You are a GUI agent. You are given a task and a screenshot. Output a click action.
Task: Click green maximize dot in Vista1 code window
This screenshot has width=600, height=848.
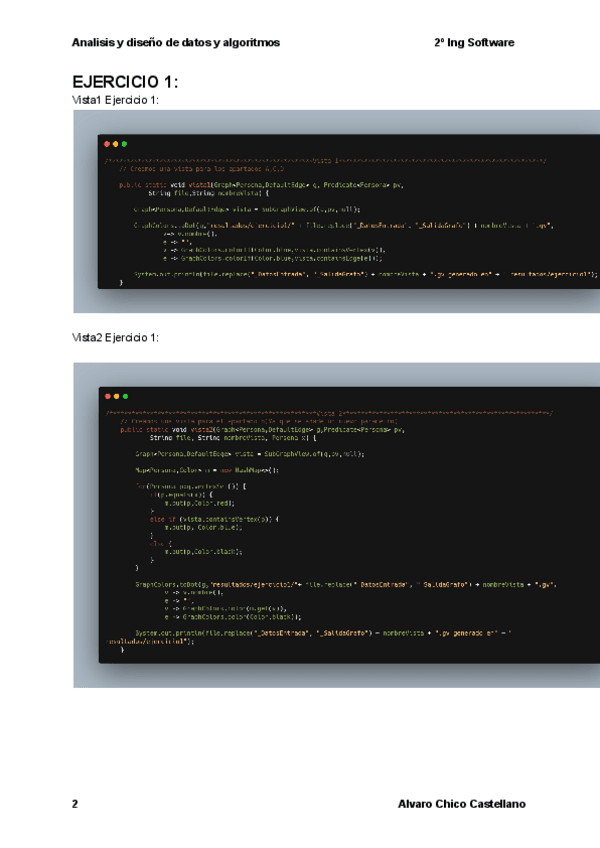(x=124, y=144)
